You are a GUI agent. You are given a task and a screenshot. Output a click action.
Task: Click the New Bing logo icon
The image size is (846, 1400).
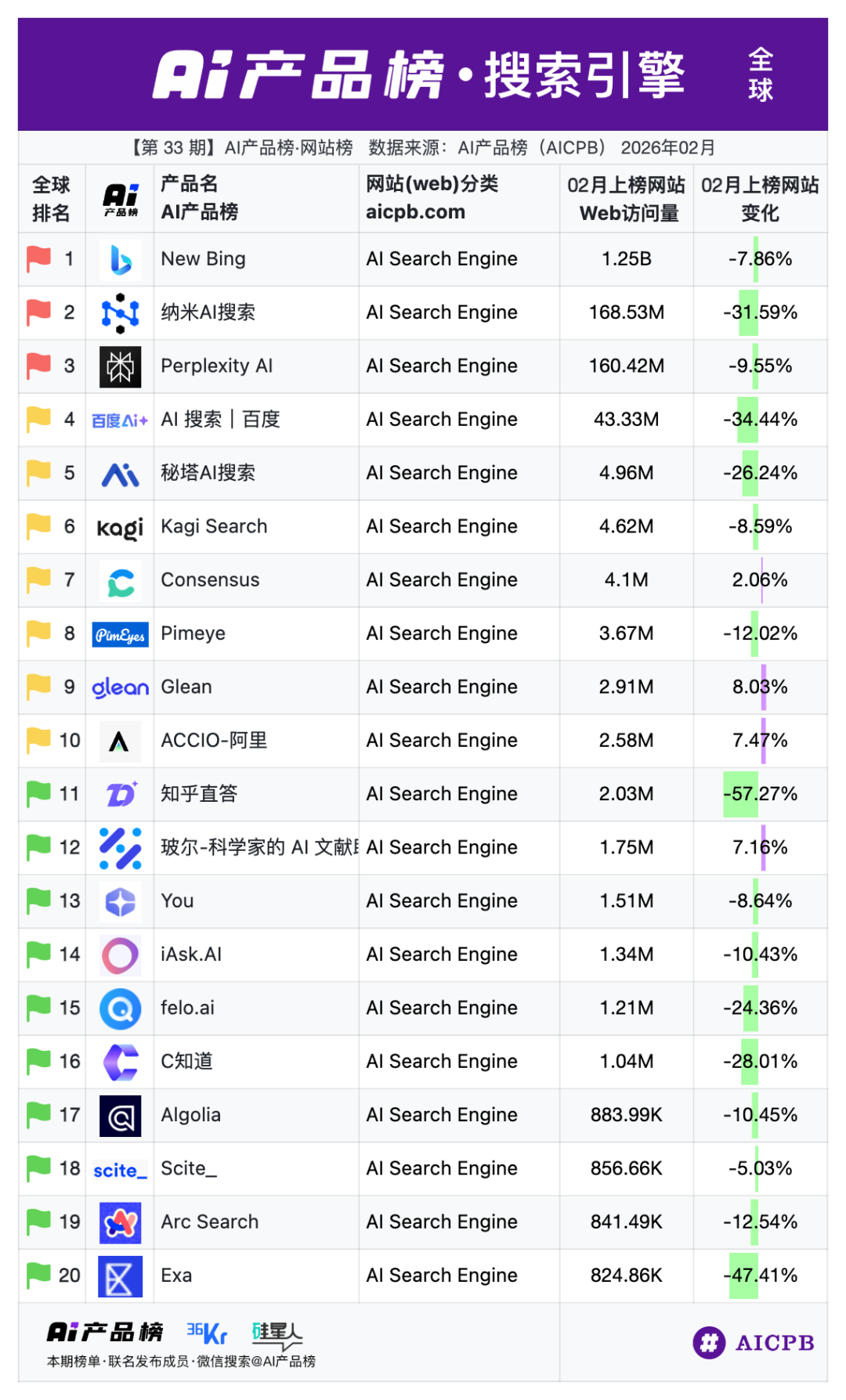click(121, 260)
